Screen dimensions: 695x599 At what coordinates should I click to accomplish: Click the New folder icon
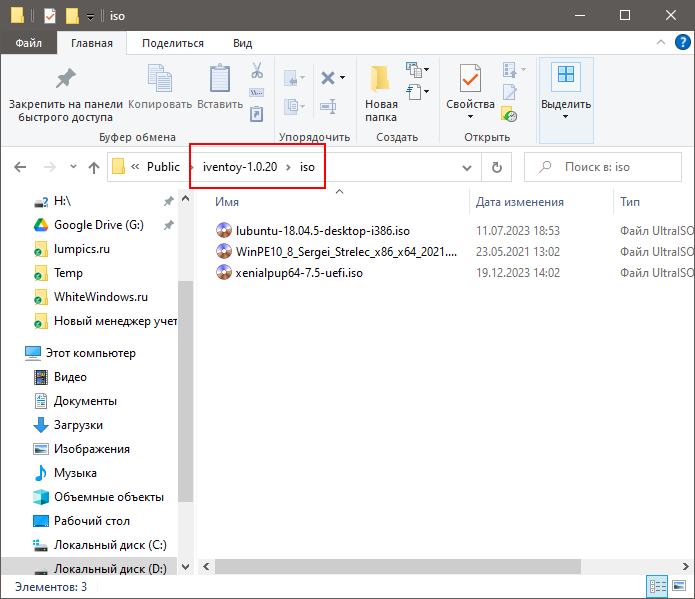click(380, 79)
